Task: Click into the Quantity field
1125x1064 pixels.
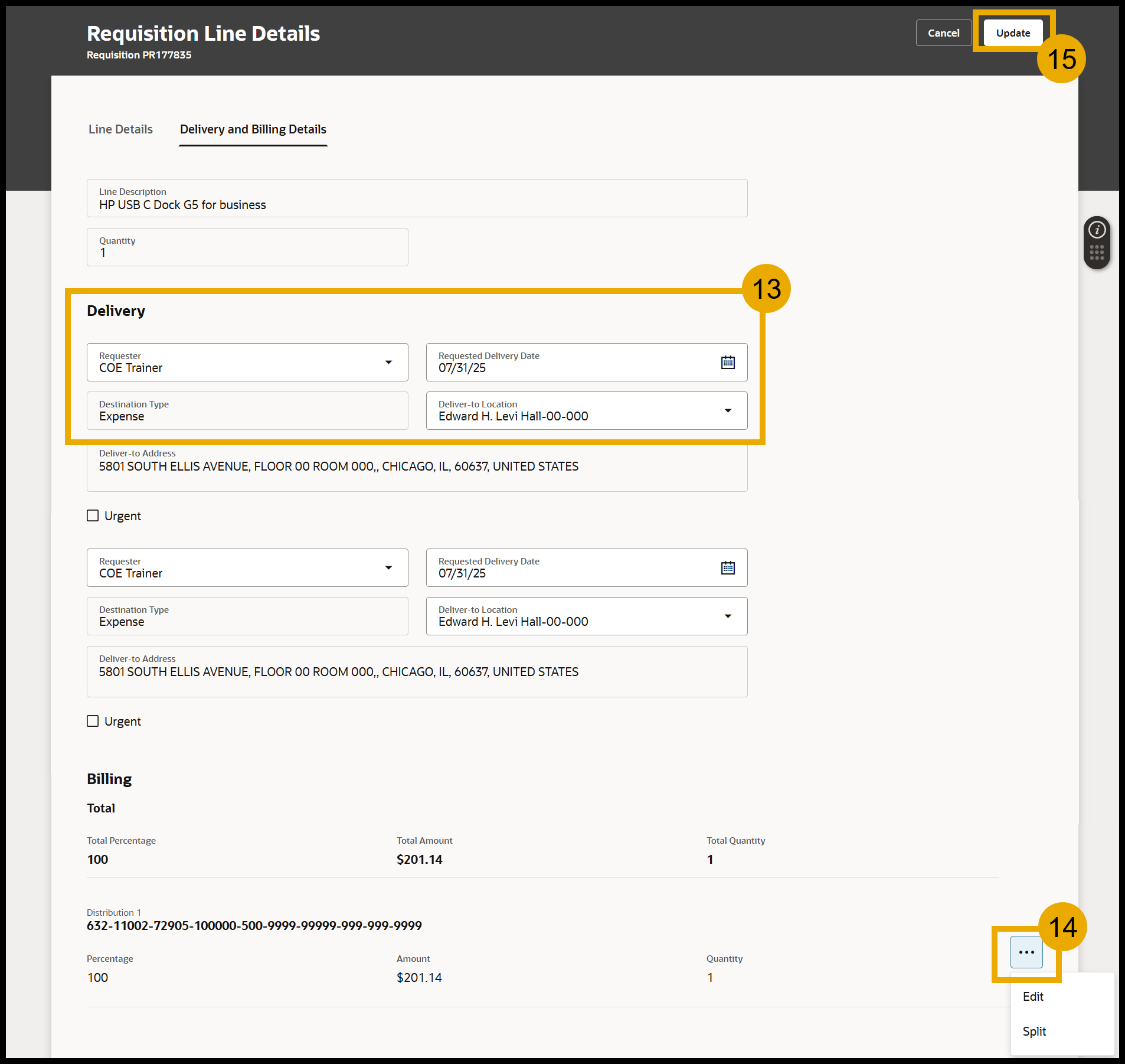Action: pyautogui.click(x=247, y=247)
